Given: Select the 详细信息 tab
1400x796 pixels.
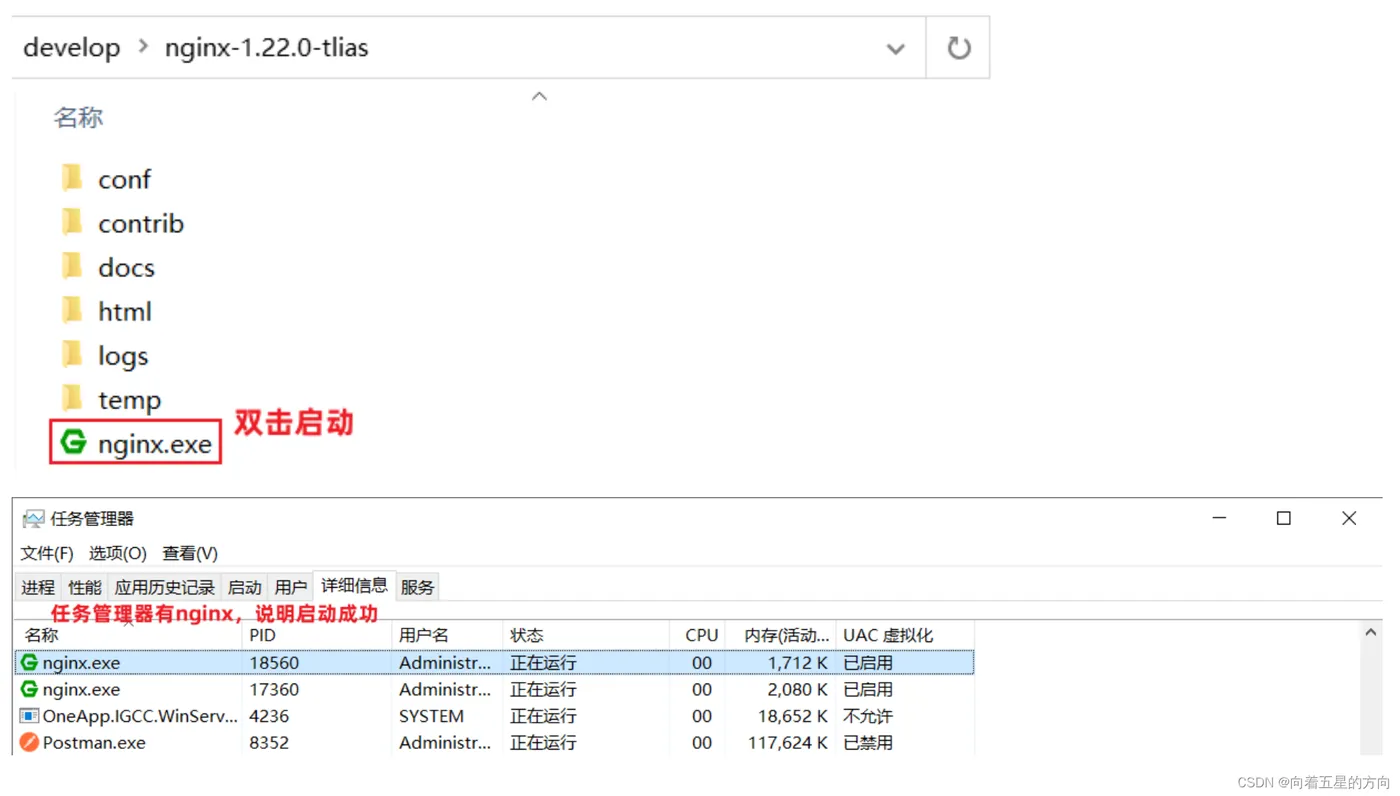Looking at the screenshot, I should point(354,585).
